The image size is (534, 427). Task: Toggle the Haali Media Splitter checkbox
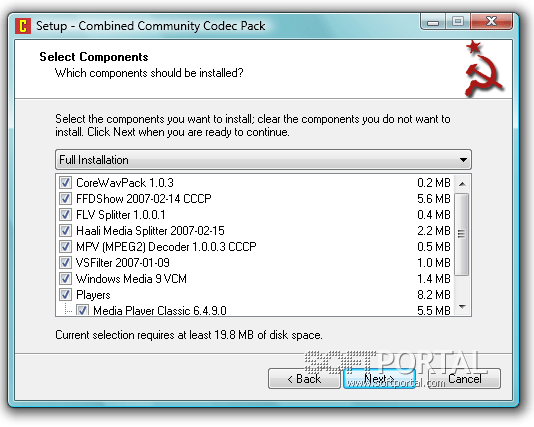pyautogui.click(x=65, y=231)
